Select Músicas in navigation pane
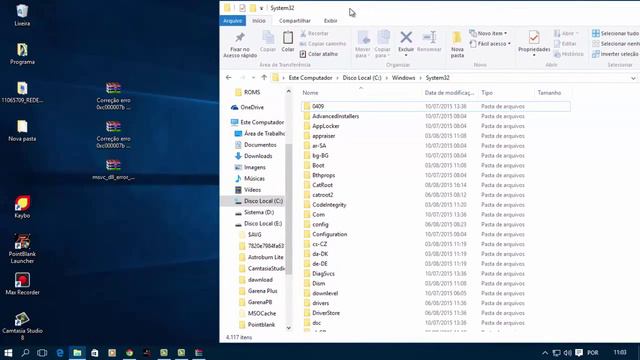 [250, 178]
